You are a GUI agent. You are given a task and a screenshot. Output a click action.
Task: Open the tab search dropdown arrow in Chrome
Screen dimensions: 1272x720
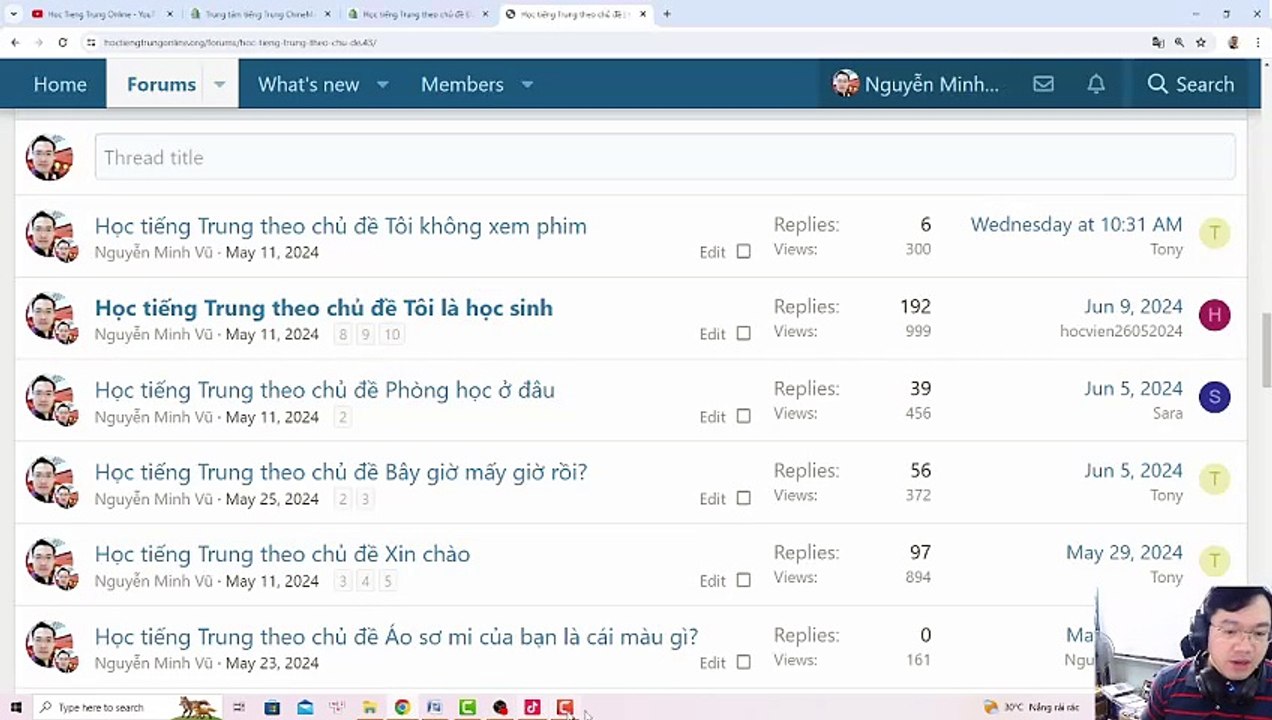[x=13, y=14]
